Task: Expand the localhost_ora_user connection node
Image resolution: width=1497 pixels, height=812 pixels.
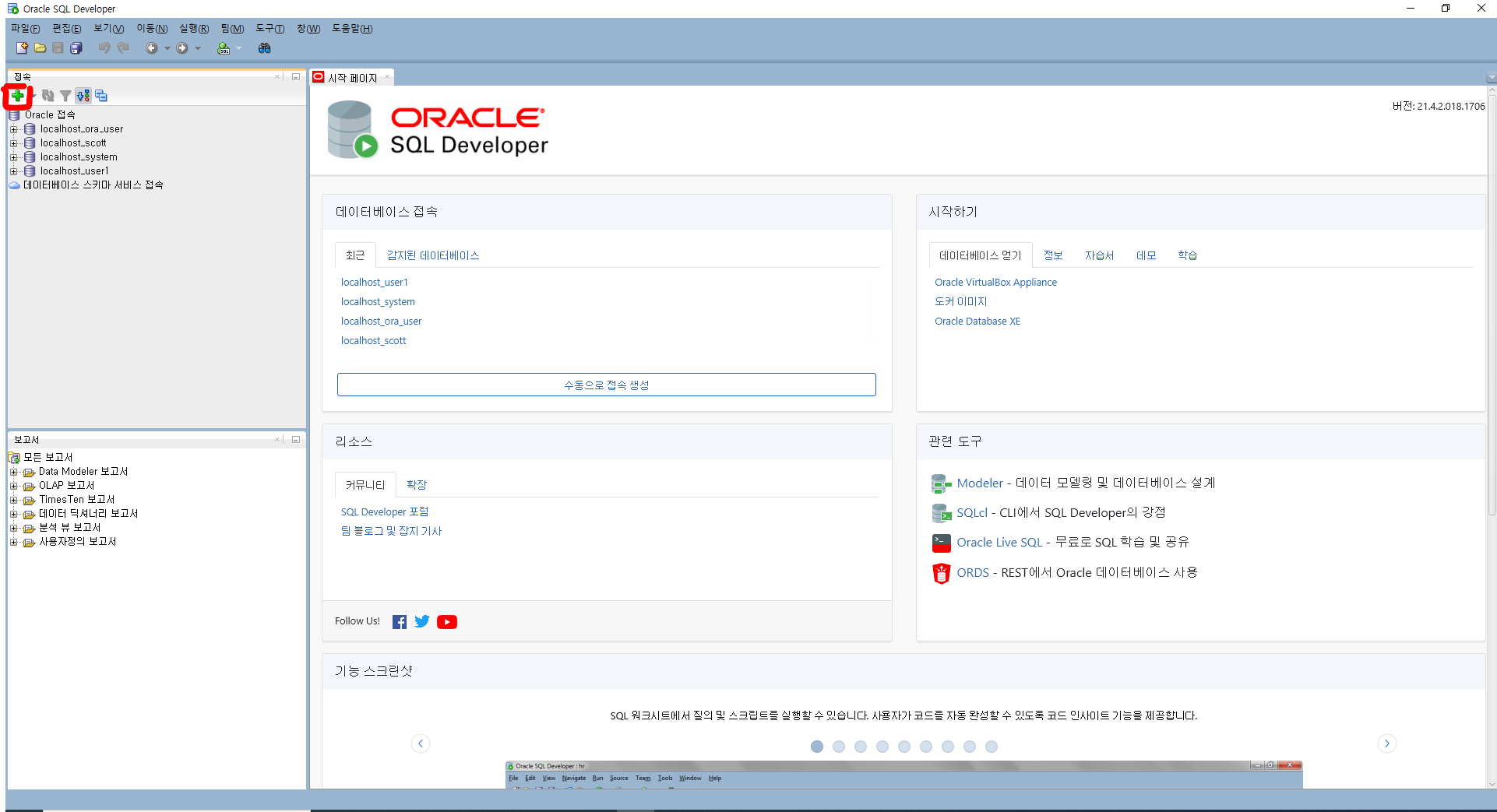Action: (x=13, y=129)
